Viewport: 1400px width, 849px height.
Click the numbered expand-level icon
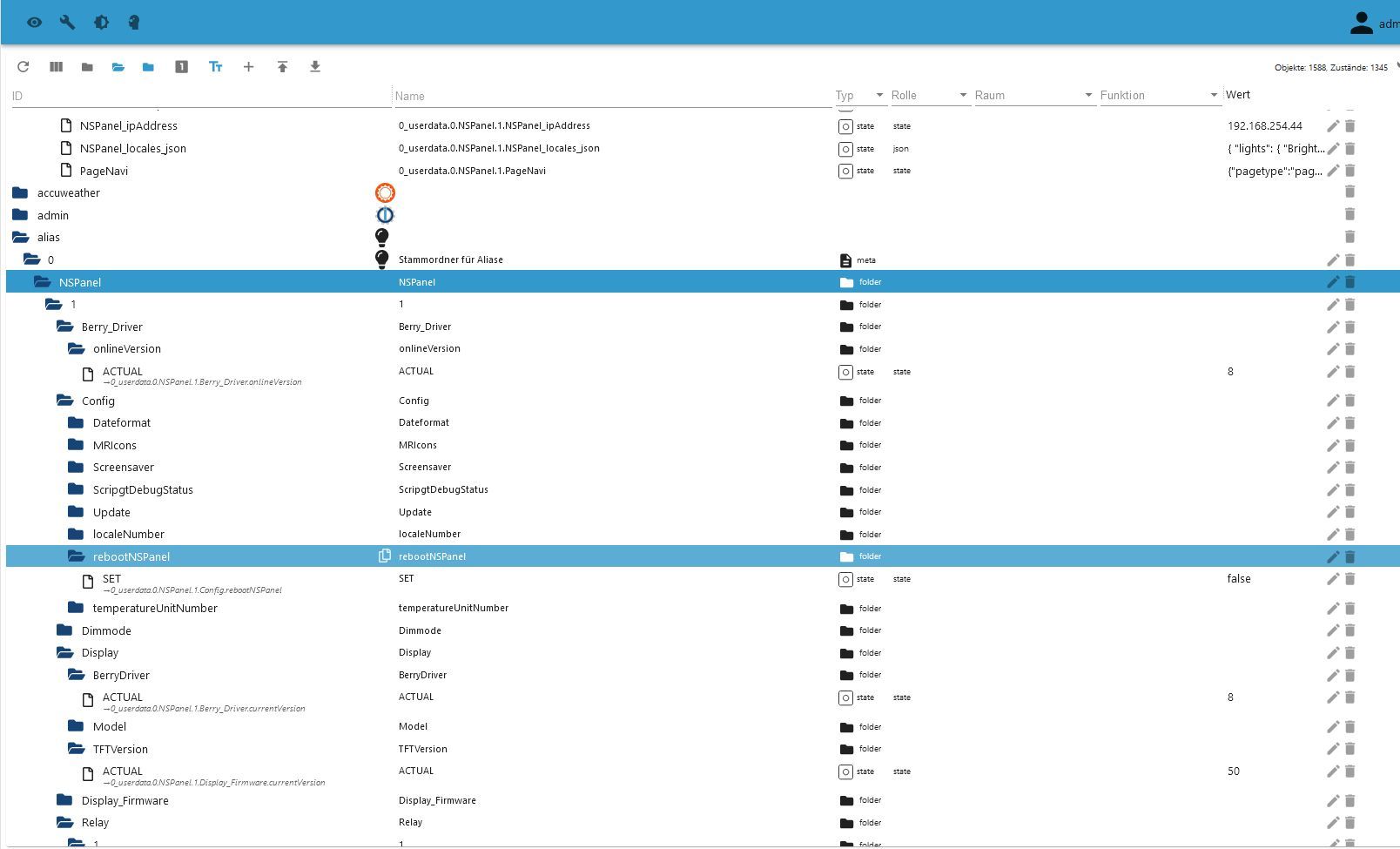(x=181, y=67)
